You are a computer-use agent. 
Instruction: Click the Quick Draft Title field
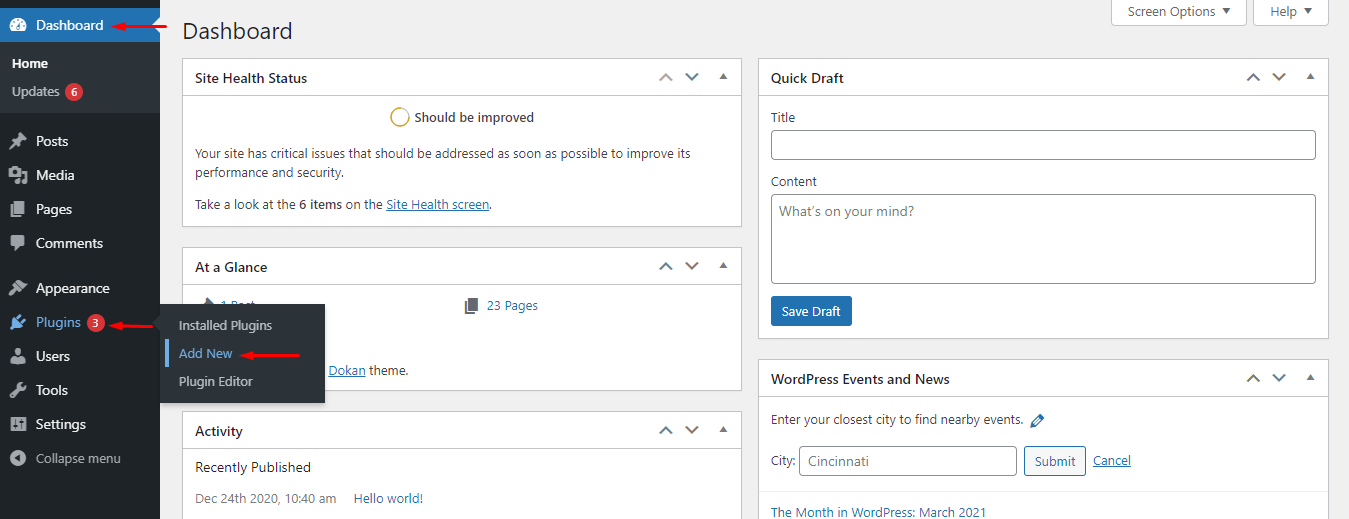[x=1042, y=145]
